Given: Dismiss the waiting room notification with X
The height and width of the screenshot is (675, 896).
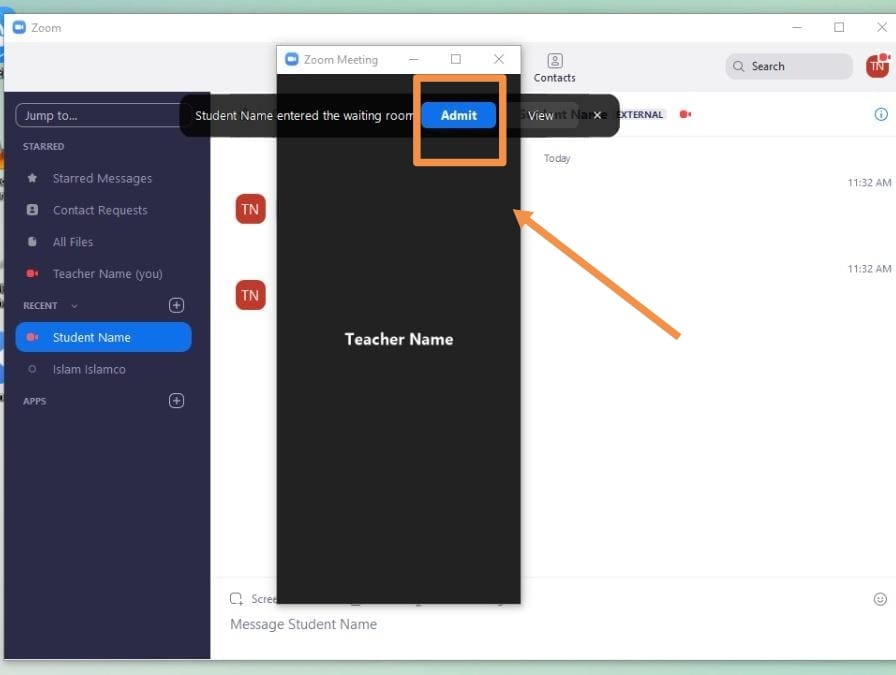Looking at the screenshot, I should pyautogui.click(x=597, y=115).
